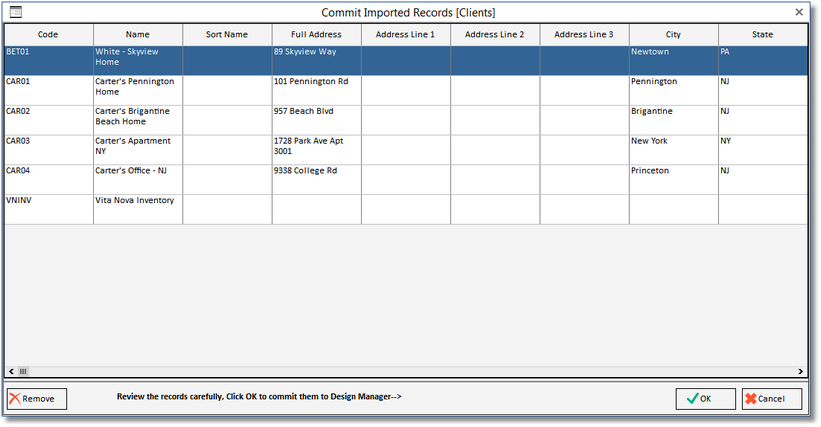Image resolution: width=821 pixels, height=427 pixels.
Task: Click the Princeton city cell
Action: [673, 180]
